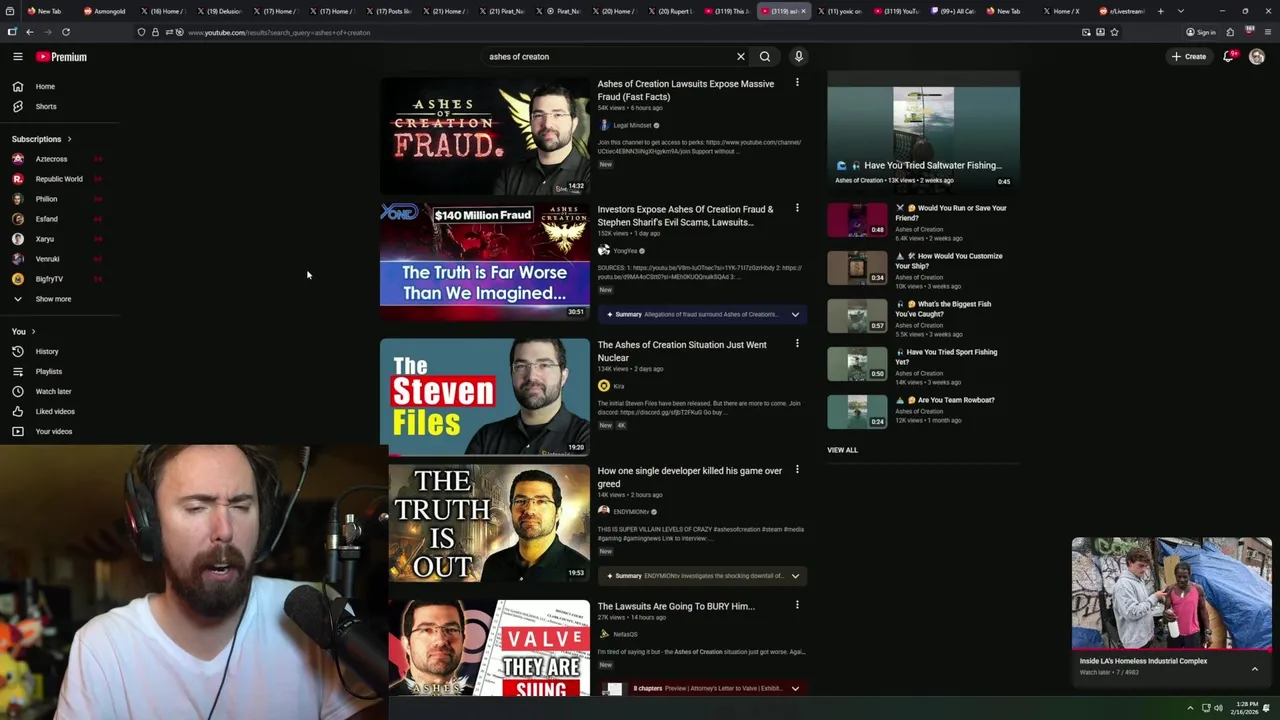Open more options for Lawsuits Expose Massive Fraud

click(797, 83)
